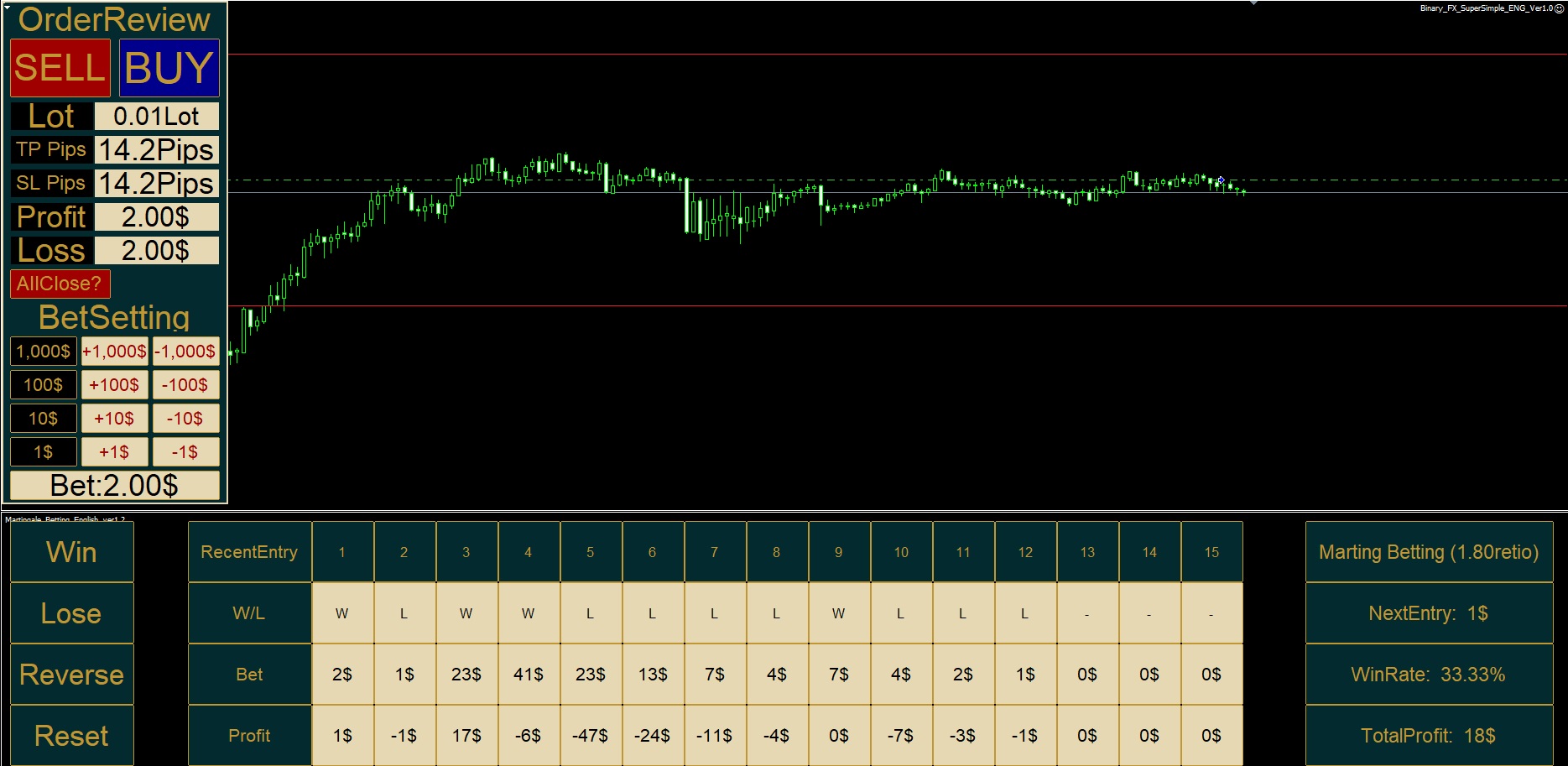
Task: Record a Win in the martingale tracker
Action: pyautogui.click(x=71, y=552)
